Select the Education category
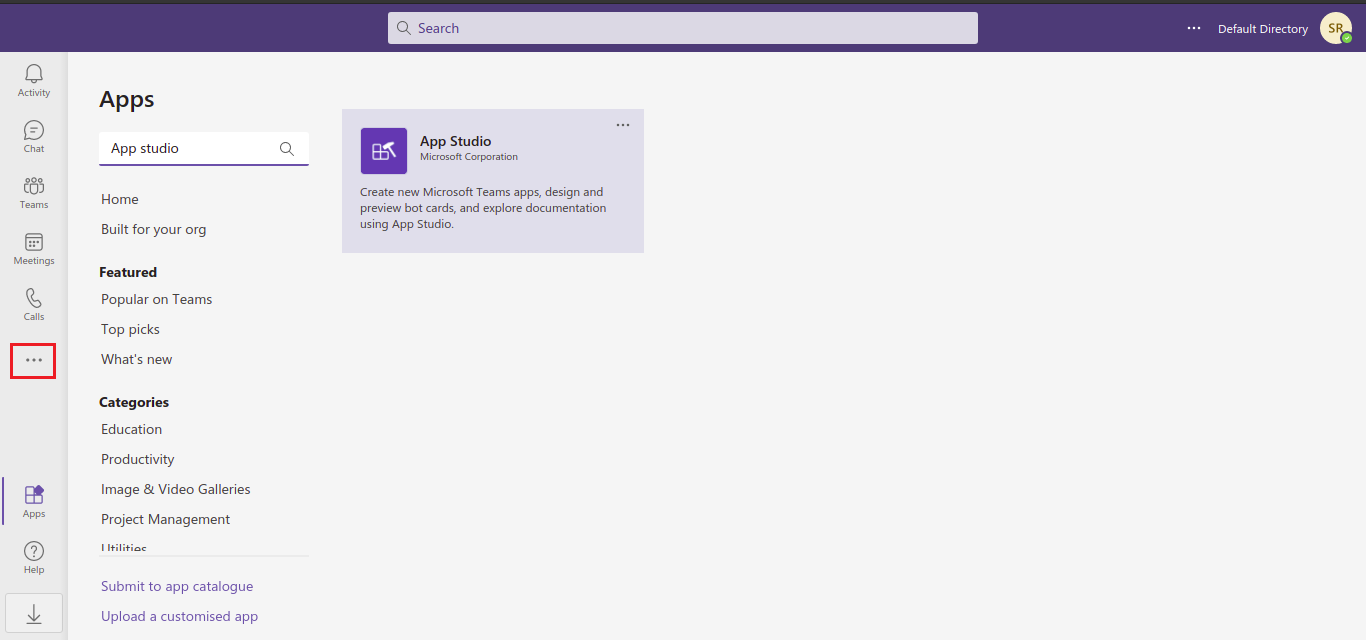This screenshot has width=1366, height=640. [131, 429]
